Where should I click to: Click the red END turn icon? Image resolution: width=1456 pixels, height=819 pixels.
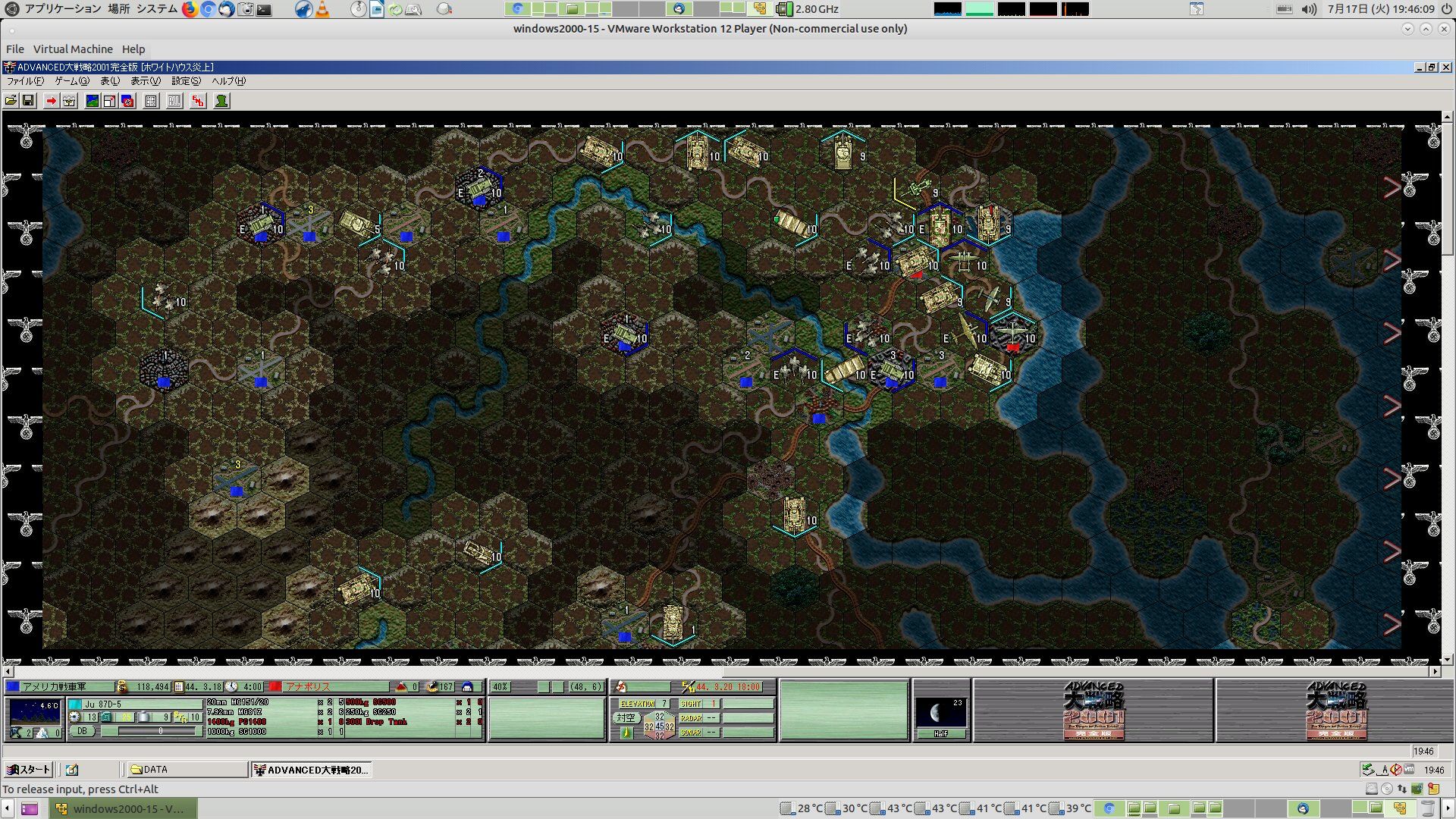coord(198,101)
